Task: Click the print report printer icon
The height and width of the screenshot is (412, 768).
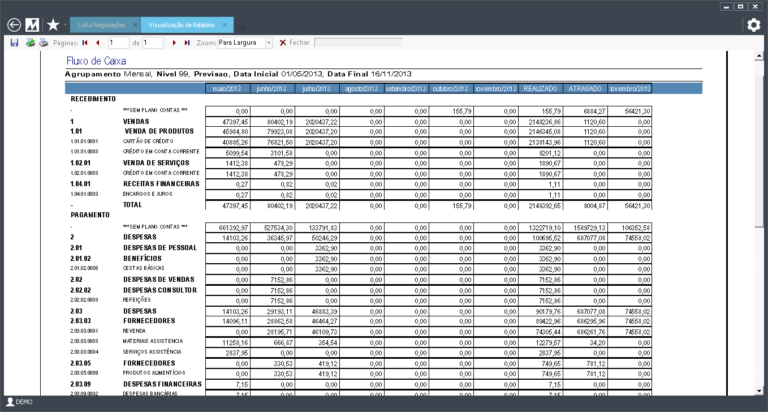Action: (x=43, y=43)
